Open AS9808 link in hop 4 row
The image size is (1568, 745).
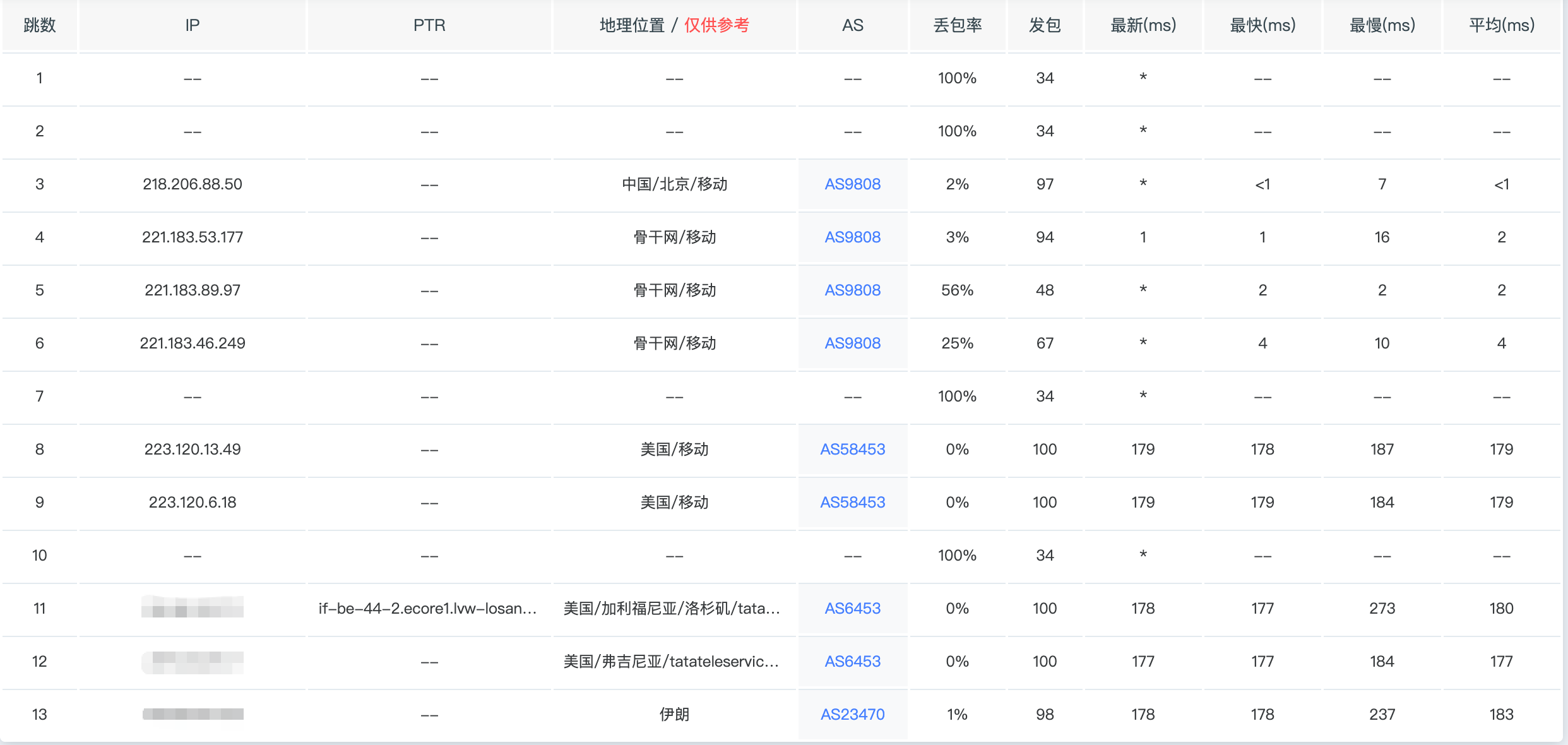coord(852,237)
